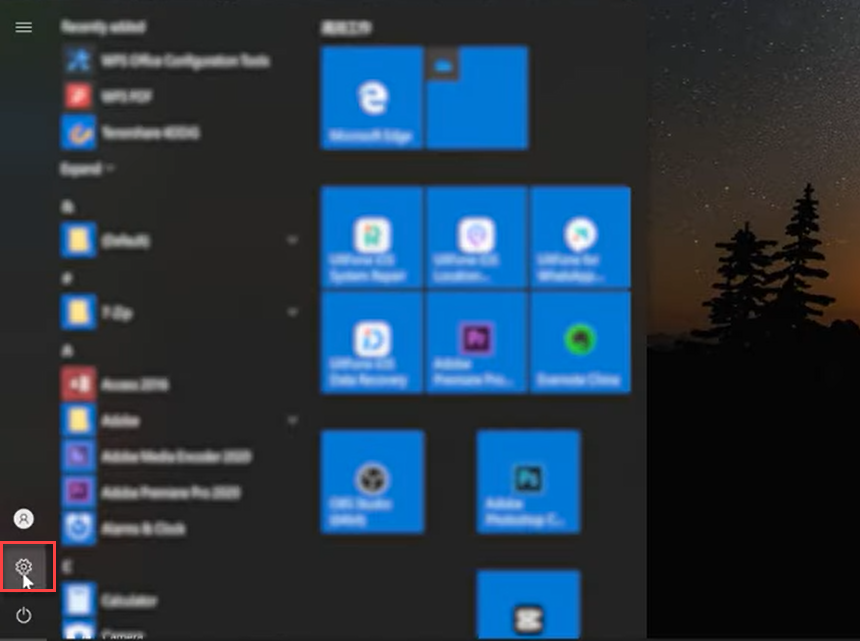Launch Adobe Media Encoder 2020
860x641 pixels.
[x=157, y=456]
